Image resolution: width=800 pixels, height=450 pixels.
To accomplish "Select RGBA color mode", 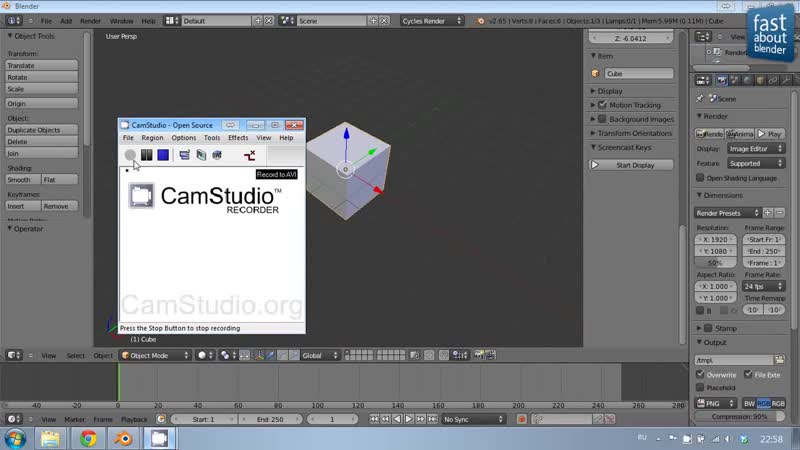I will pyautogui.click(x=778, y=403).
